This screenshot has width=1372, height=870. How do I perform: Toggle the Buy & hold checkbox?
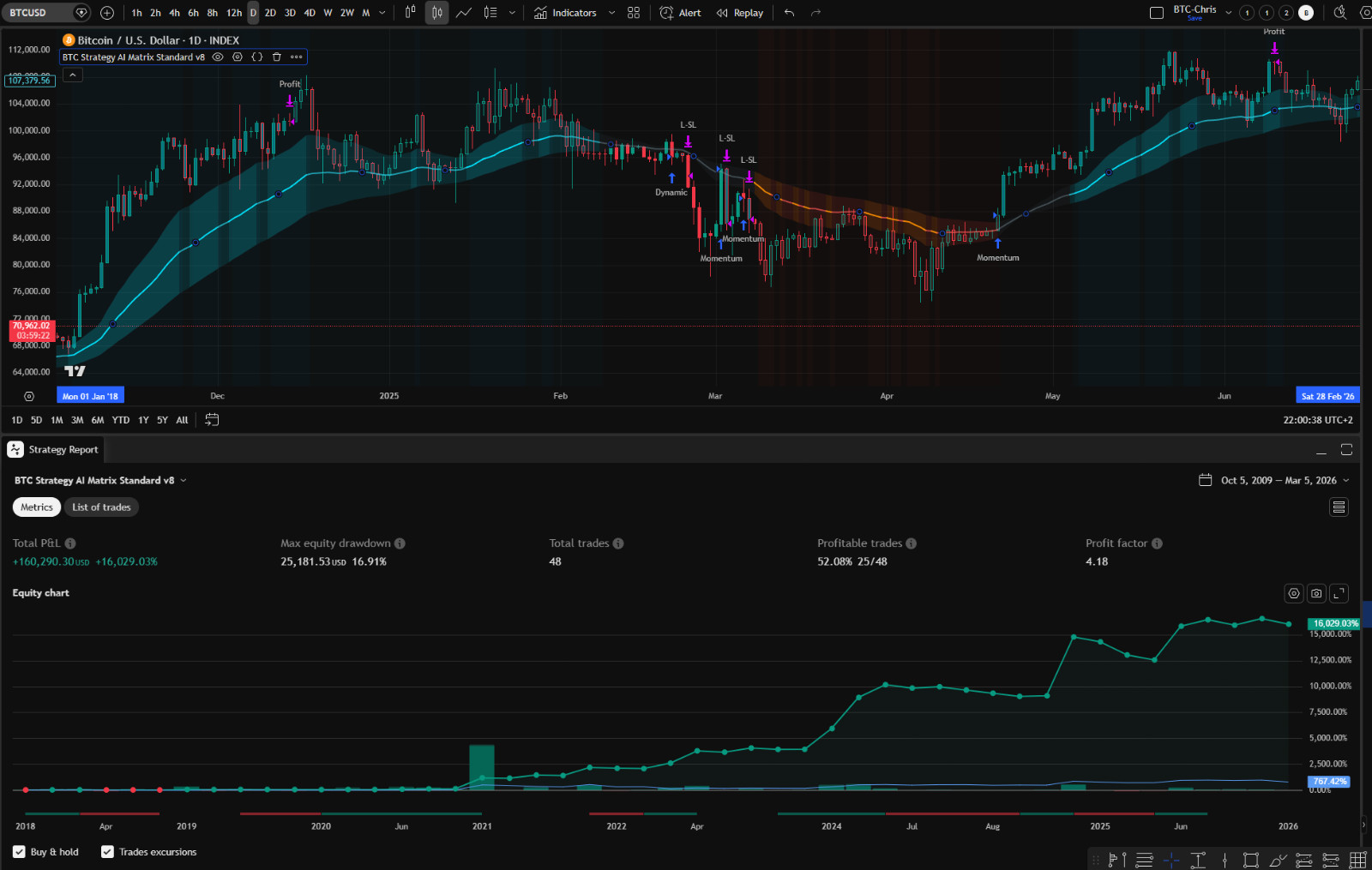19,852
